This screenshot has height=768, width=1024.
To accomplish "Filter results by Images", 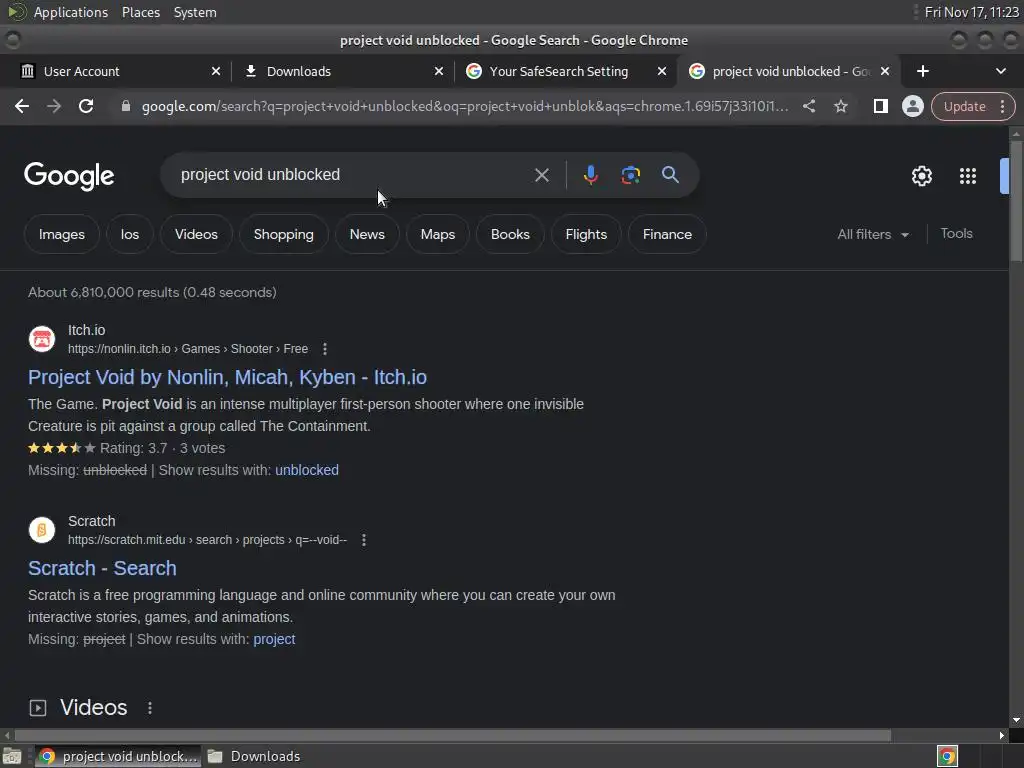I will 61,234.
